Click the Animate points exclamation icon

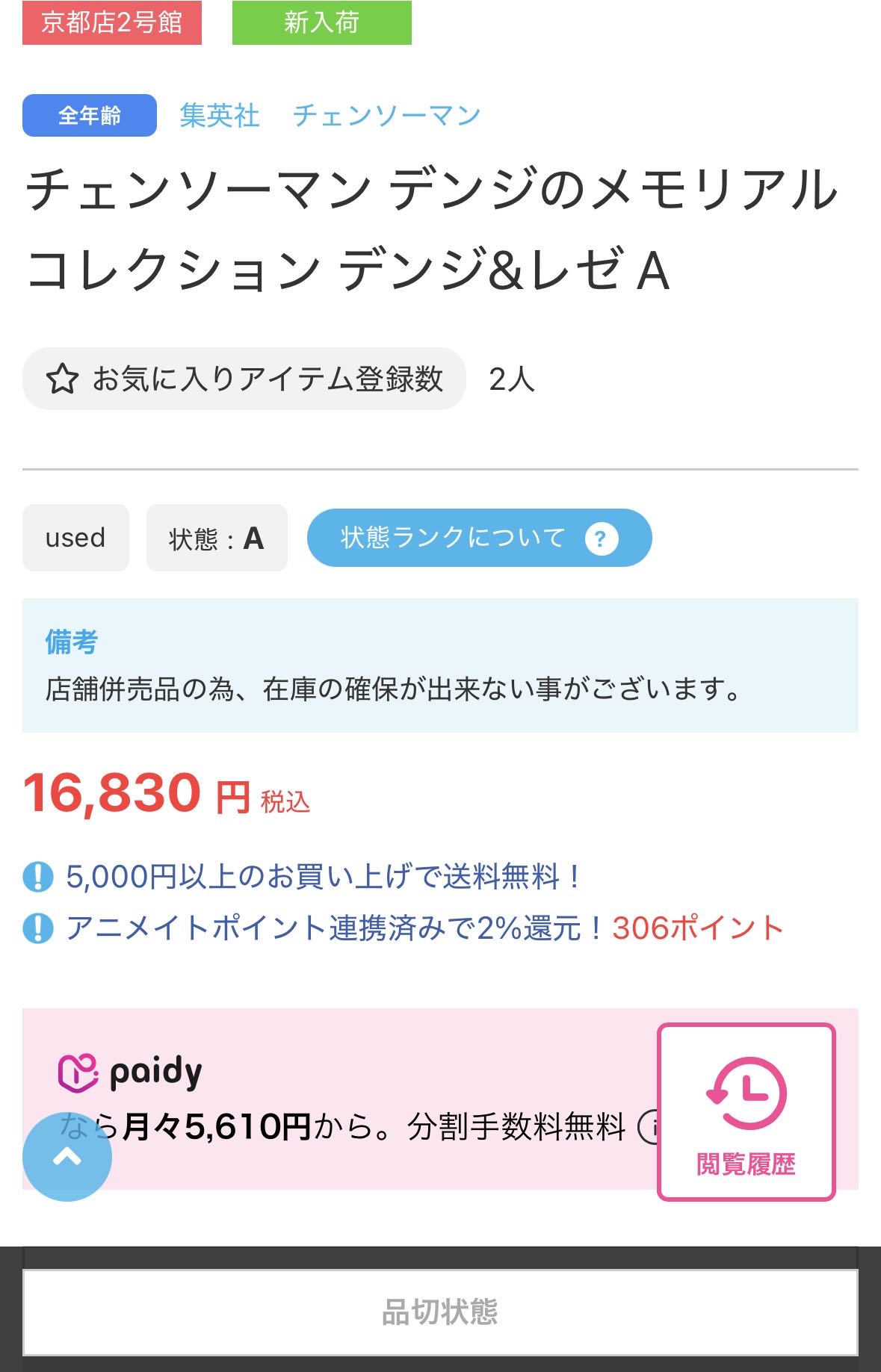pos(38,928)
